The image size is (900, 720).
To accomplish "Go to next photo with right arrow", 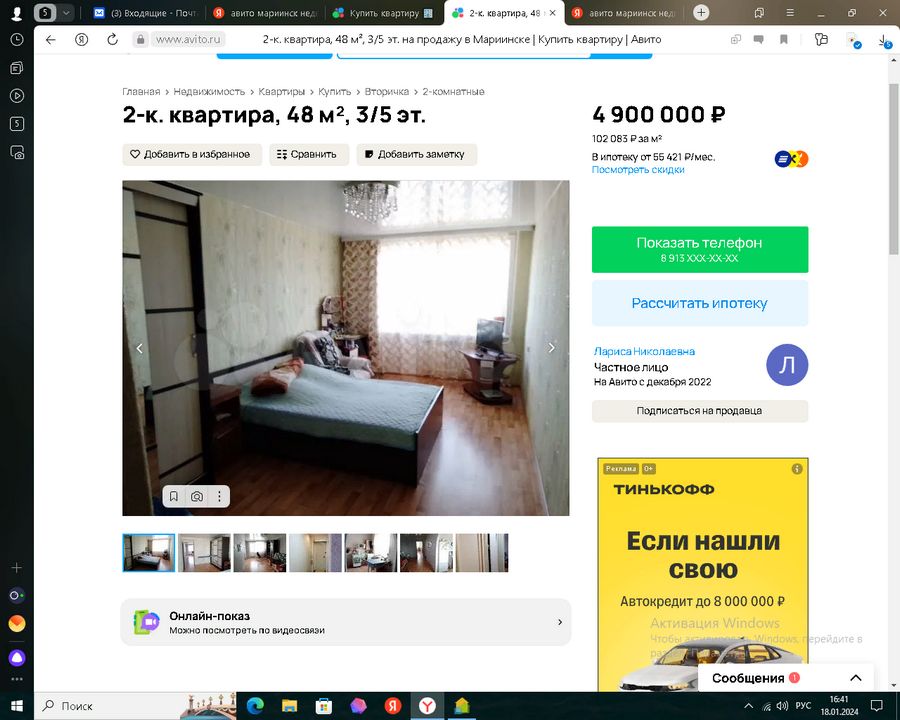I will [551, 348].
